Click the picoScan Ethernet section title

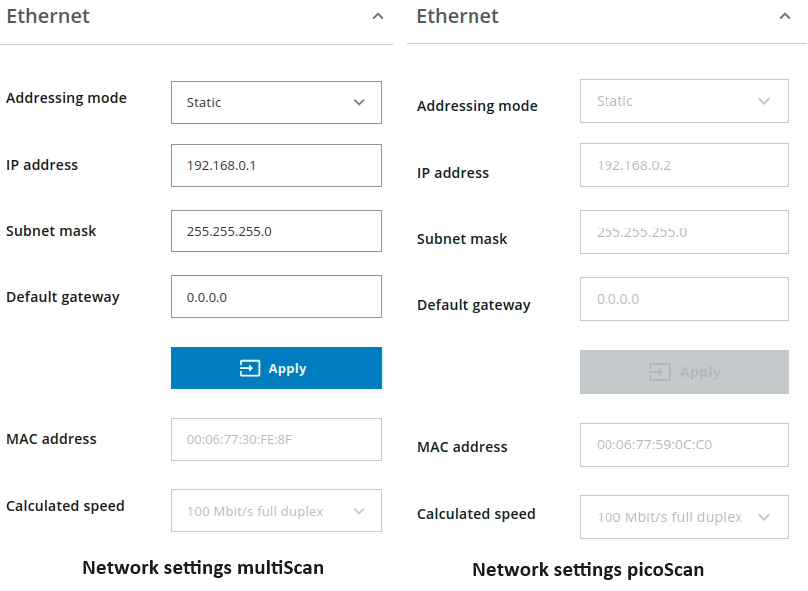pos(457,17)
